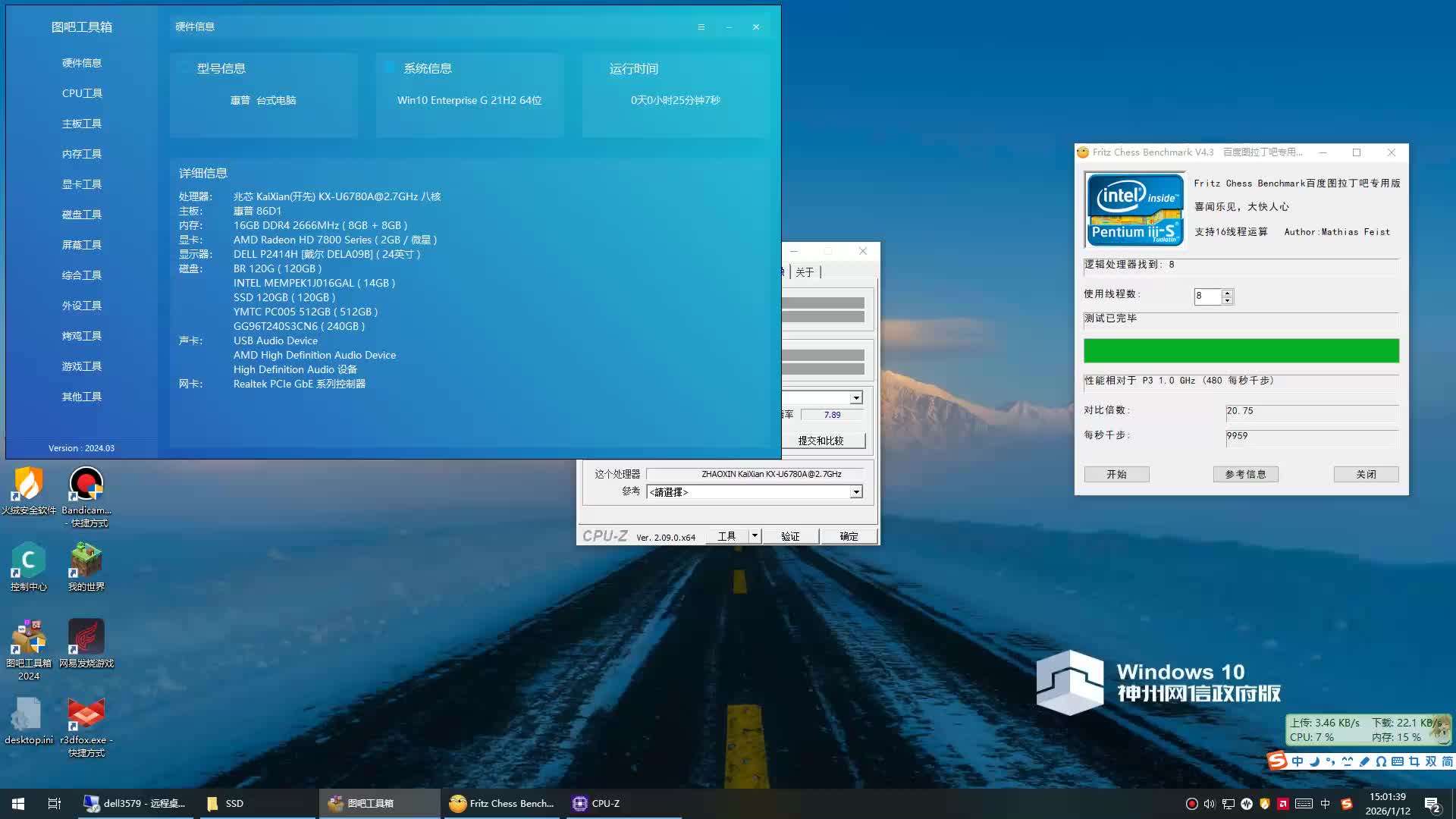The height and width of the screenshot is (819, 1456).
Task: Open the Windows Start menu
Action: [x=18, y=803]
